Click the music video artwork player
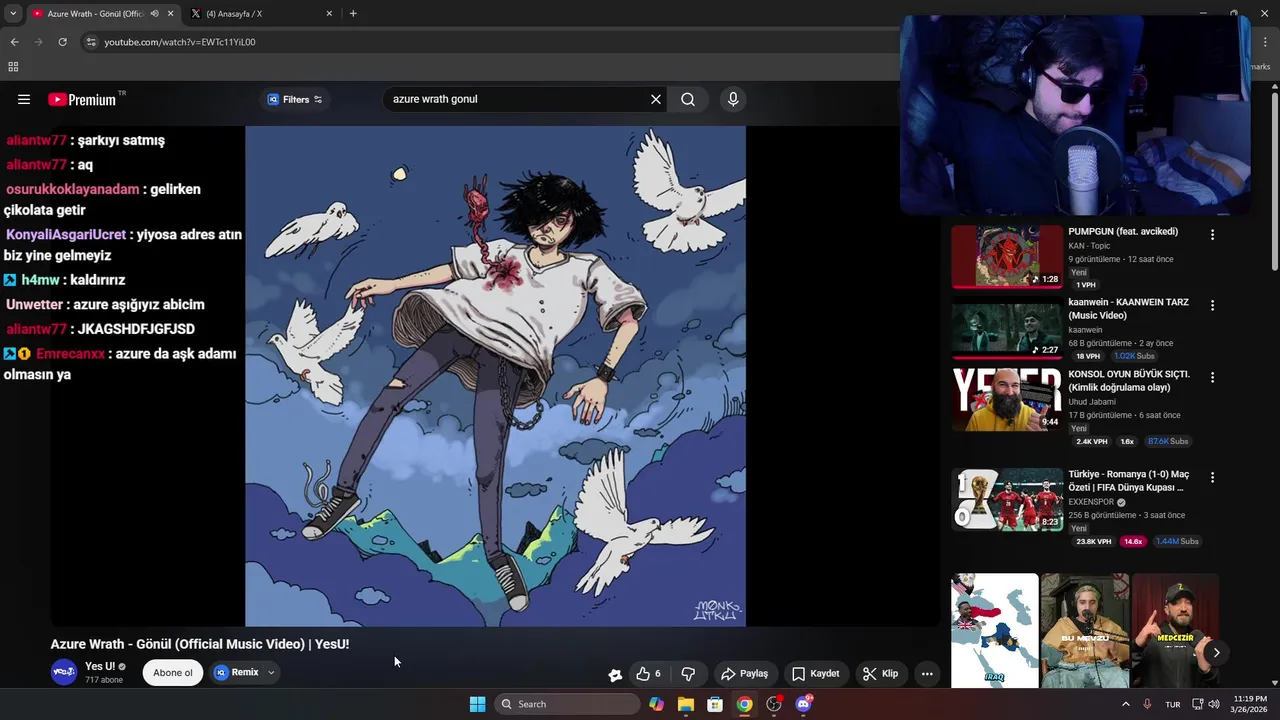The width and height of the screenshot is (1280, 720). coord(495,376)
